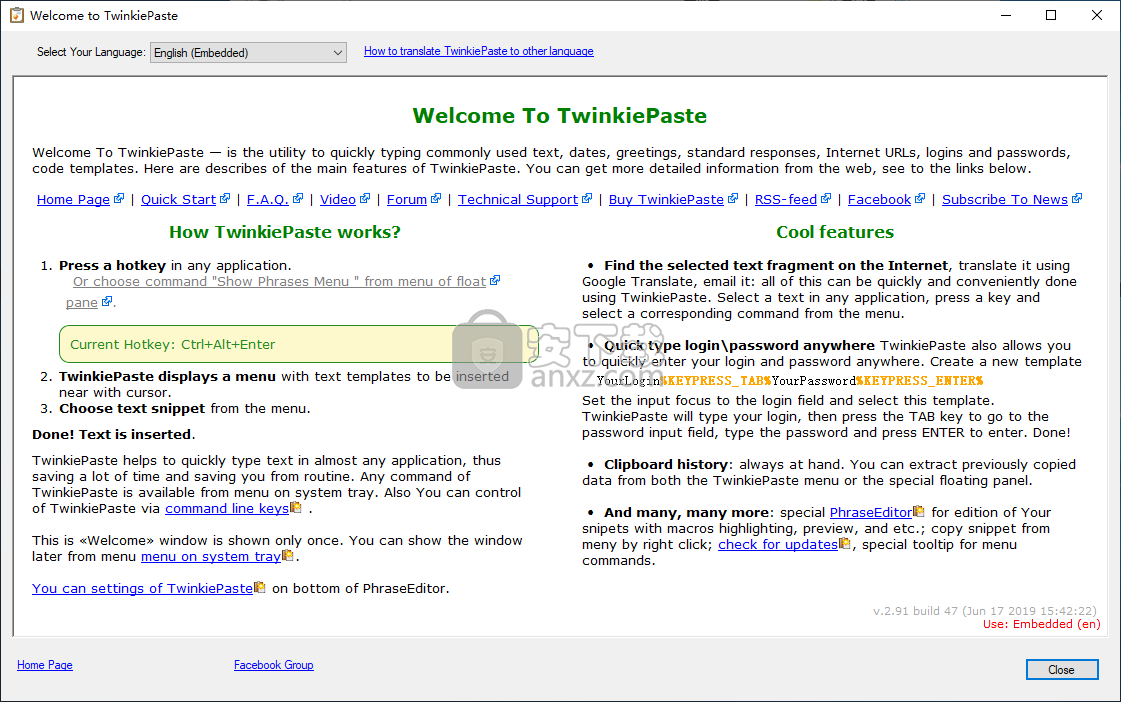Image resolution: width=1121 pixels, height=702 pixels.
Task: Click the external-link icon after Forum
Action: [436, 198]
